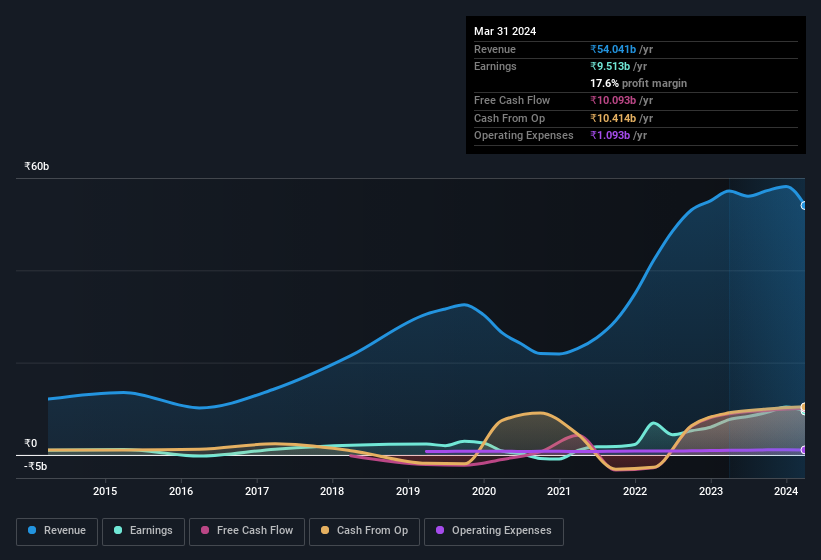The height and width of the screenshot is (560, 821).
Task: Select the 2018 x-axis label
Action: [x=332, y=491]
